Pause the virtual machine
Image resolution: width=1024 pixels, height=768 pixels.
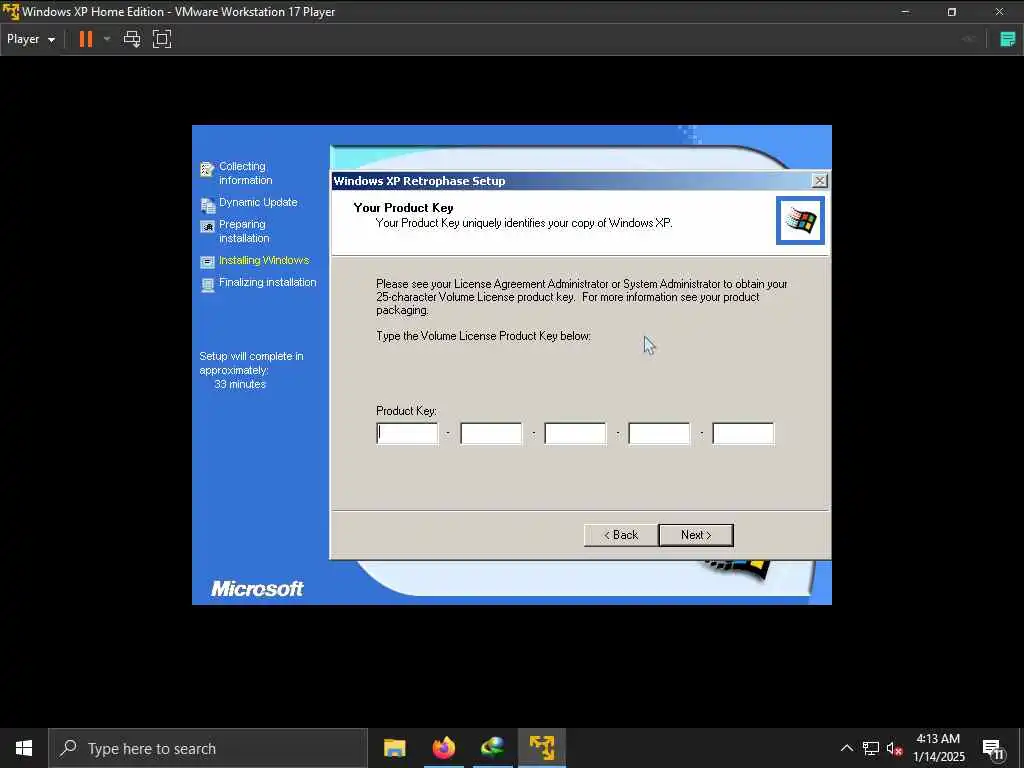(x=86, y=39)
